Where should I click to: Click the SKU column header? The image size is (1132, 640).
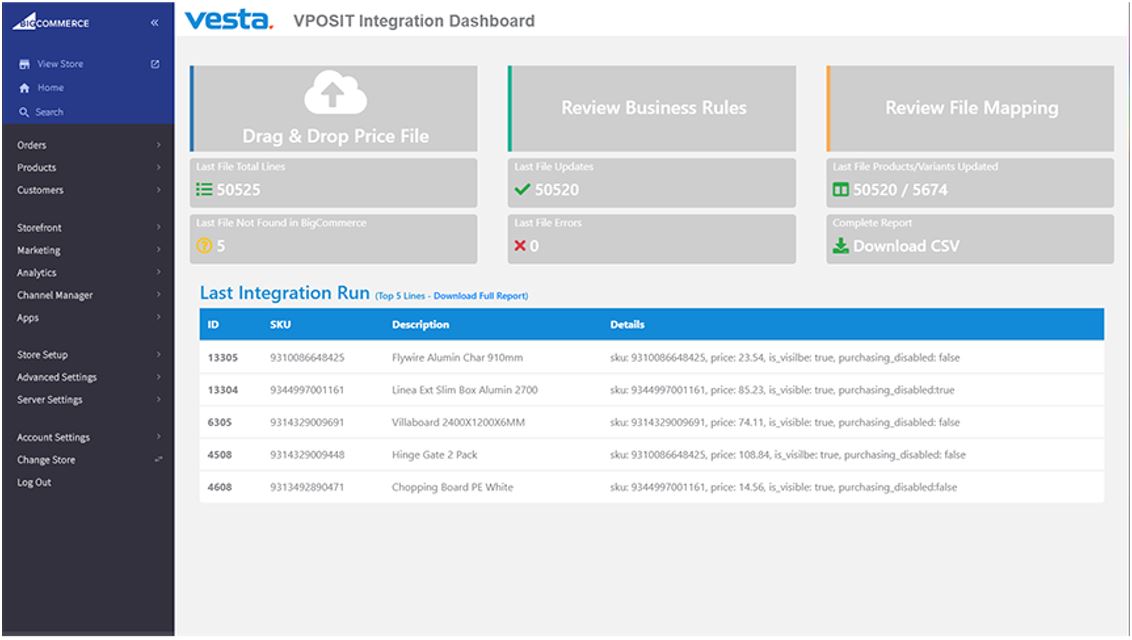point(280,325)
